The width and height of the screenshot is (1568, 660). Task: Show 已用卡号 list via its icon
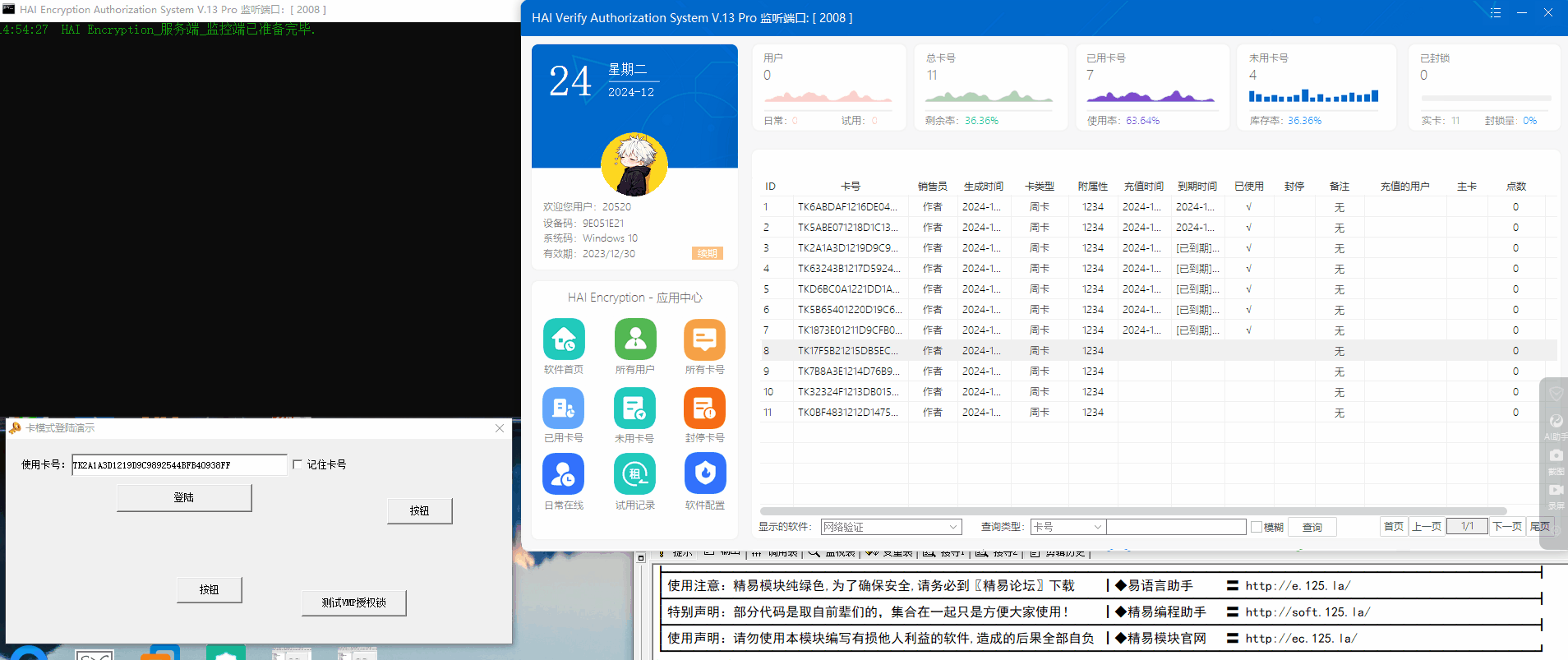pyautogui.click(x=564, y=408)
